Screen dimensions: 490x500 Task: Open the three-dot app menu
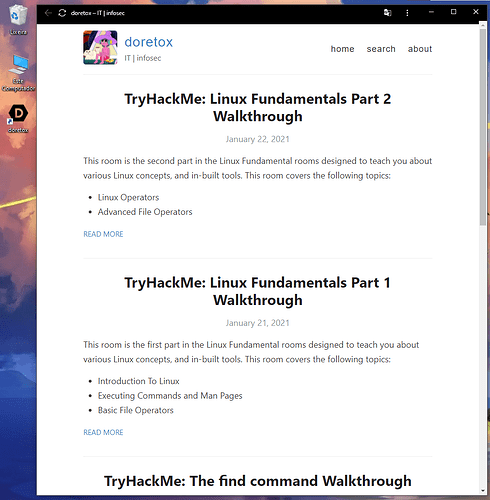pyautogui.click(x=407, y=13)
